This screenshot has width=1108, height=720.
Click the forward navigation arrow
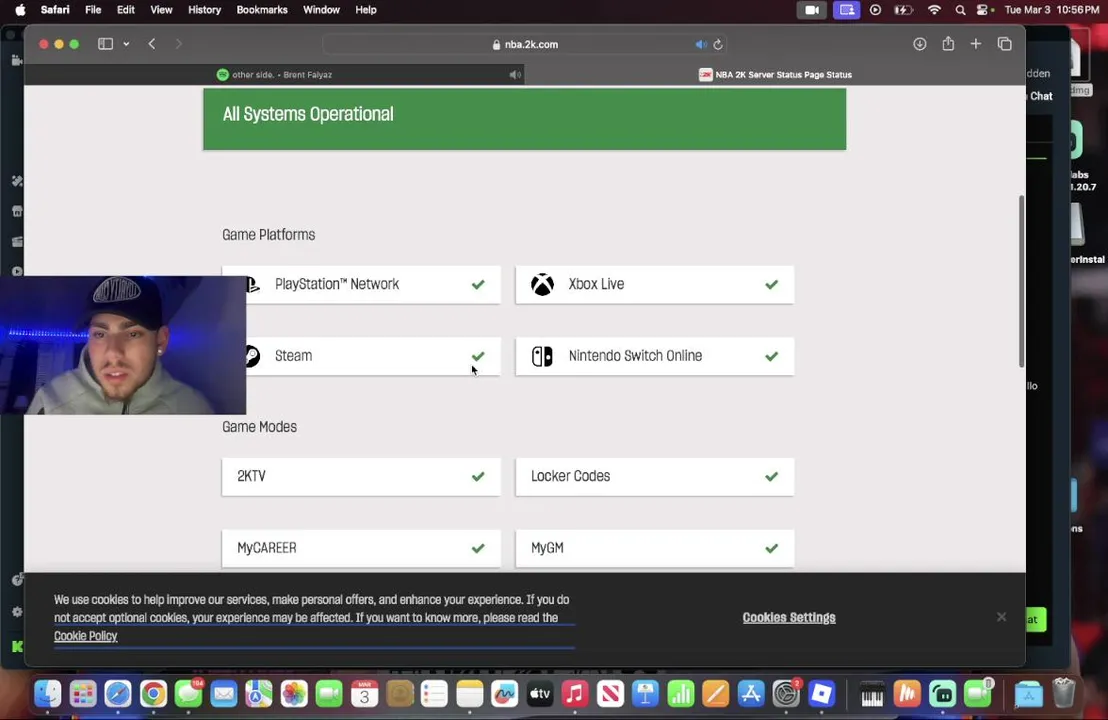pyautogui.click(x=178, y=44)
